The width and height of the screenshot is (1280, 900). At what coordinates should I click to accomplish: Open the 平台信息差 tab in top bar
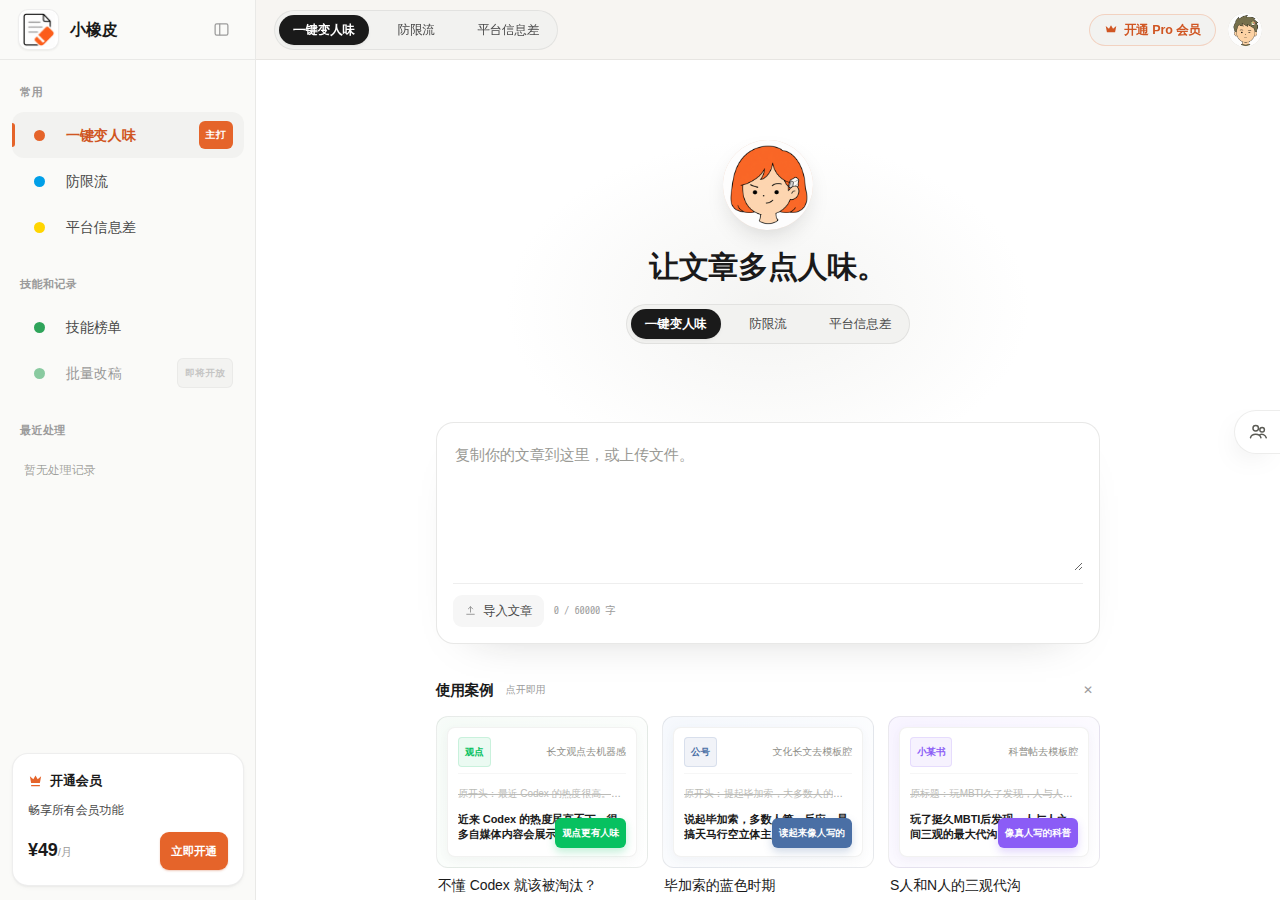coord(508,30)
